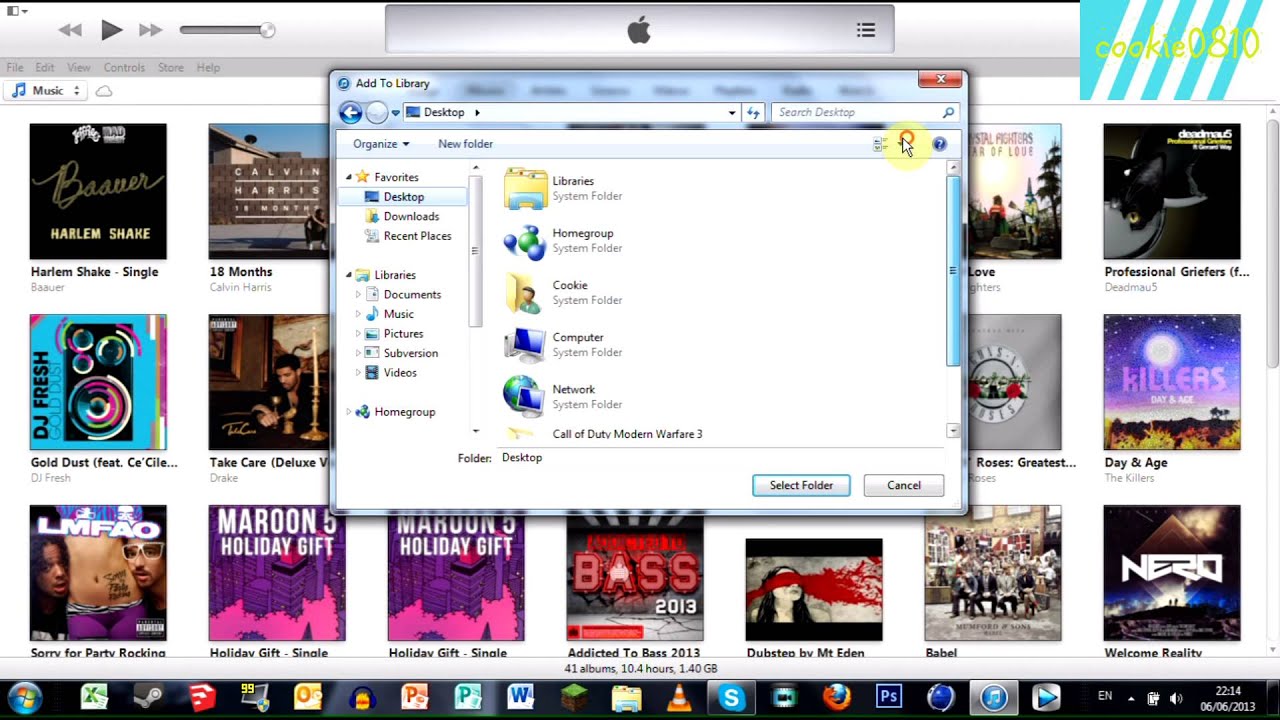The width and height of the screenshot is (1280, 720).
Task: Collapse the Libraries tree group
Action: [x=349, y=275]
